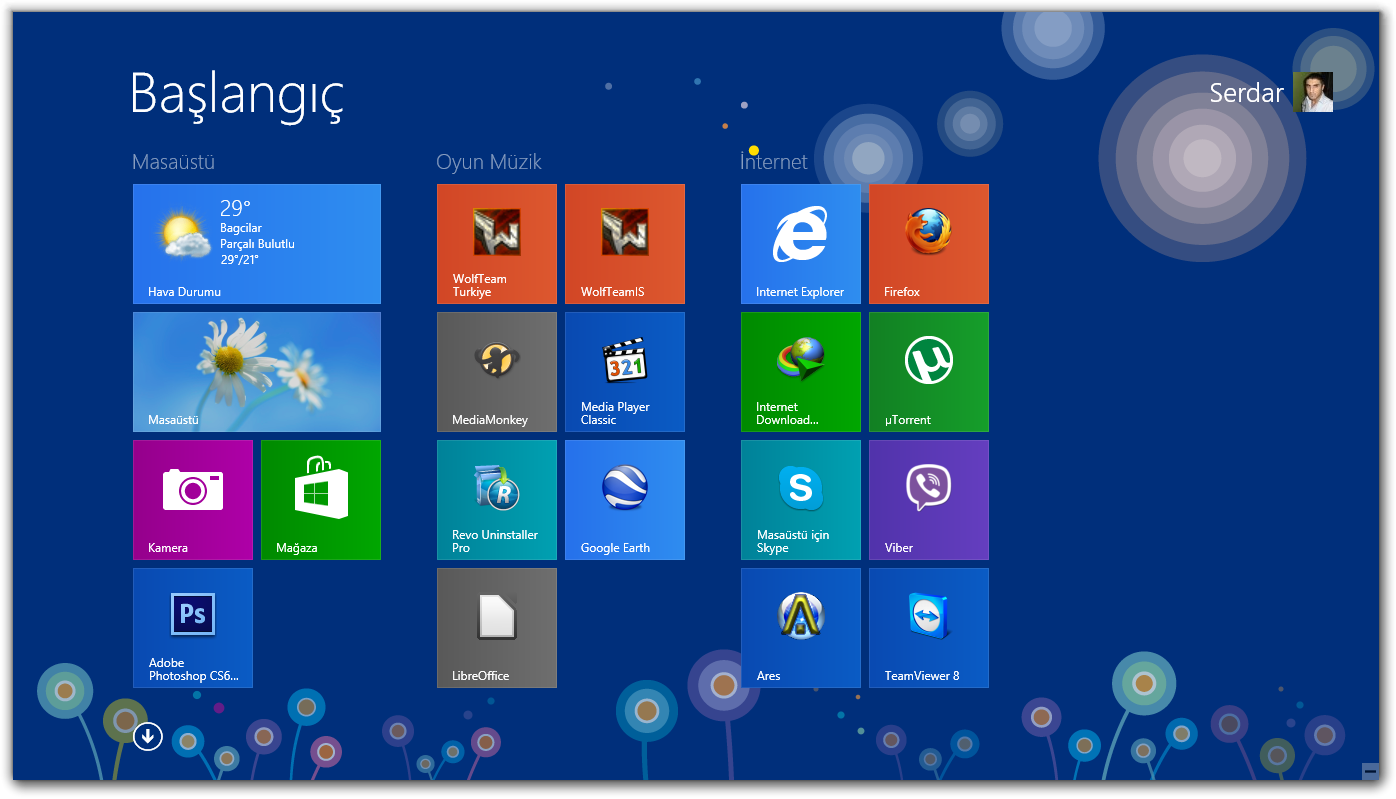This screenshot has width=1396, height=799.
Task: Open Firefox from Start screen
Action: [928, 244]
